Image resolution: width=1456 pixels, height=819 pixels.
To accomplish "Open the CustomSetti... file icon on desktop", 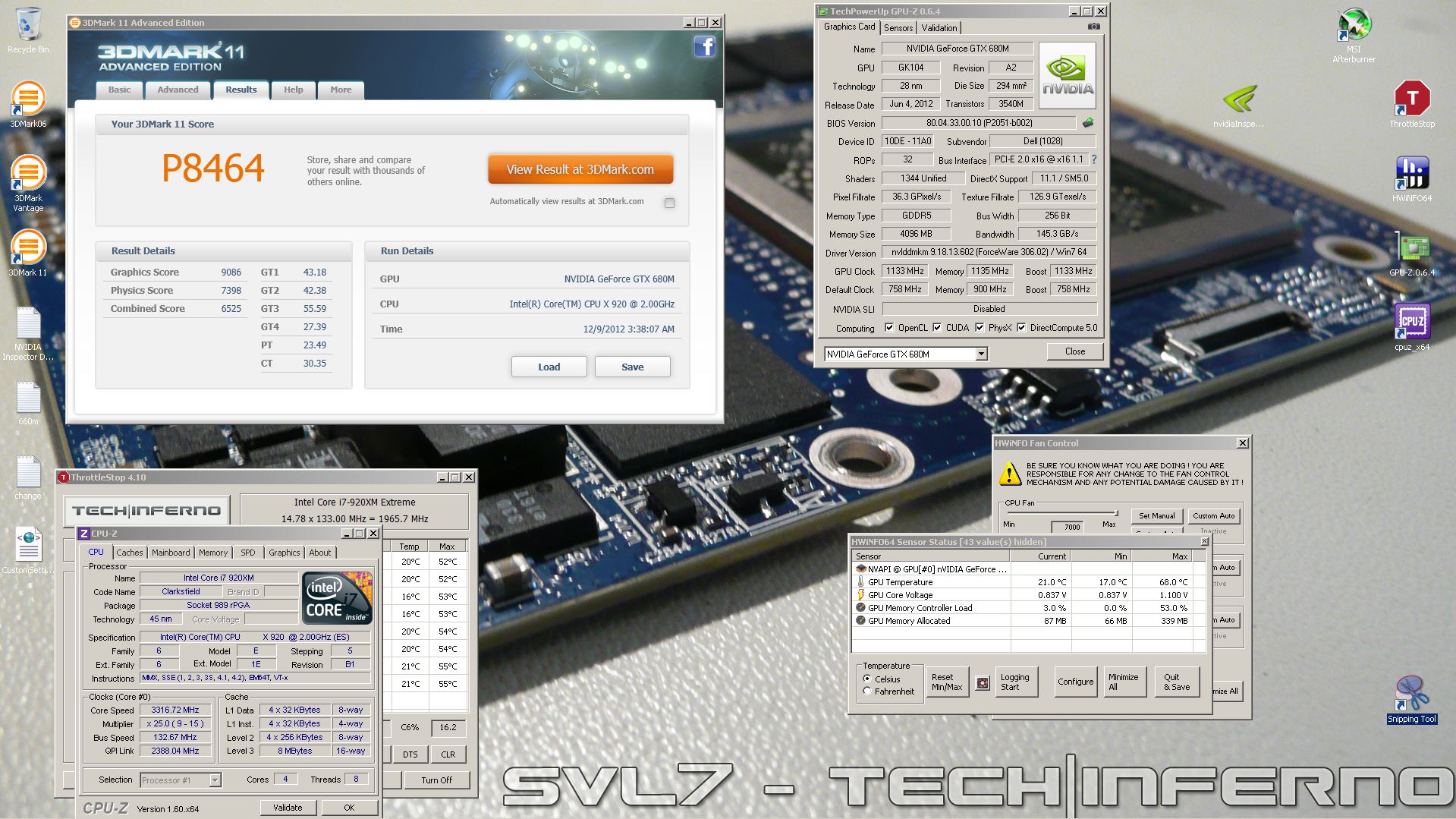I will pos(28,550).
